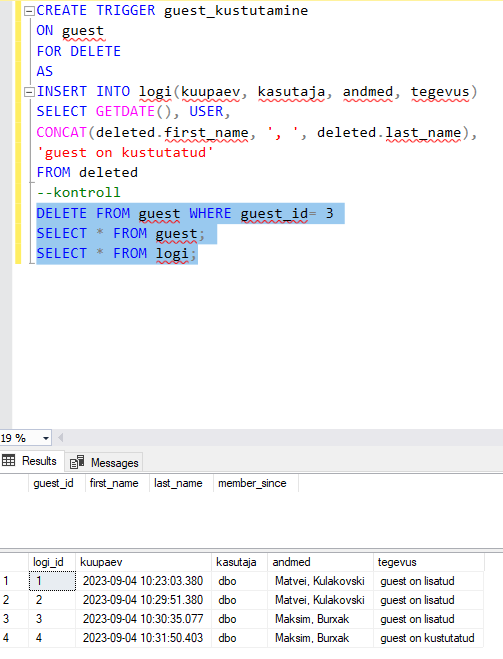Screen dimensions: 503x659
Task: Open the Messages tab
Action: (104, 462)
